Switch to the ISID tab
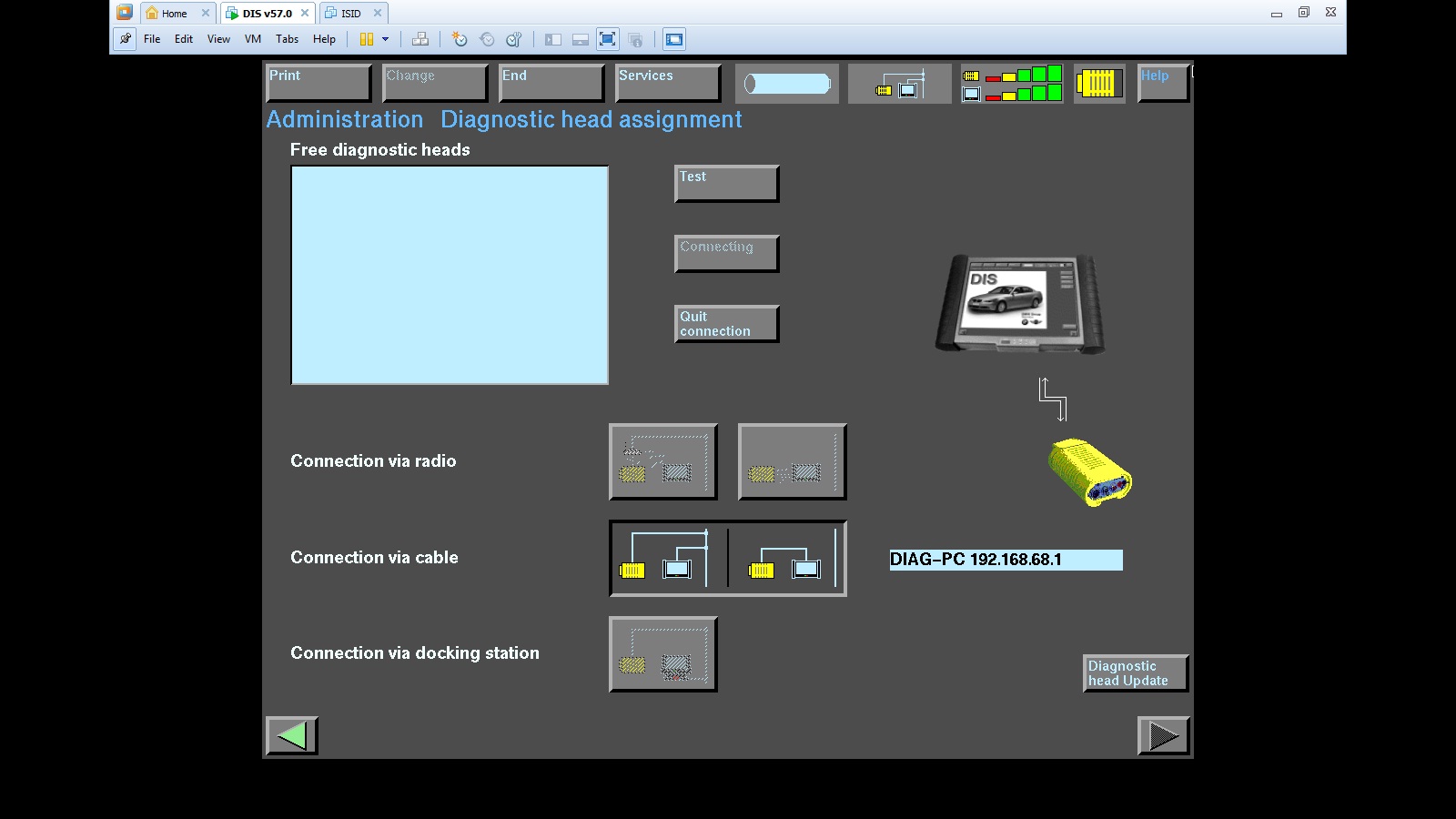 coord(350,14)
